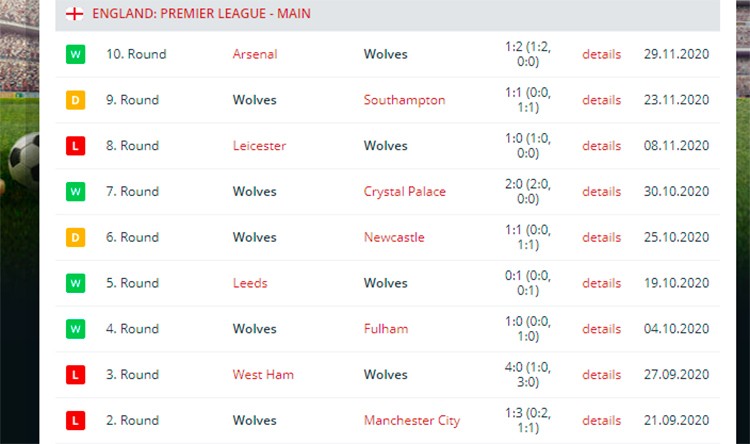Open the Crystal Palace team link
The height and width of the screenshot is (444, 750).
pos(405,191)
